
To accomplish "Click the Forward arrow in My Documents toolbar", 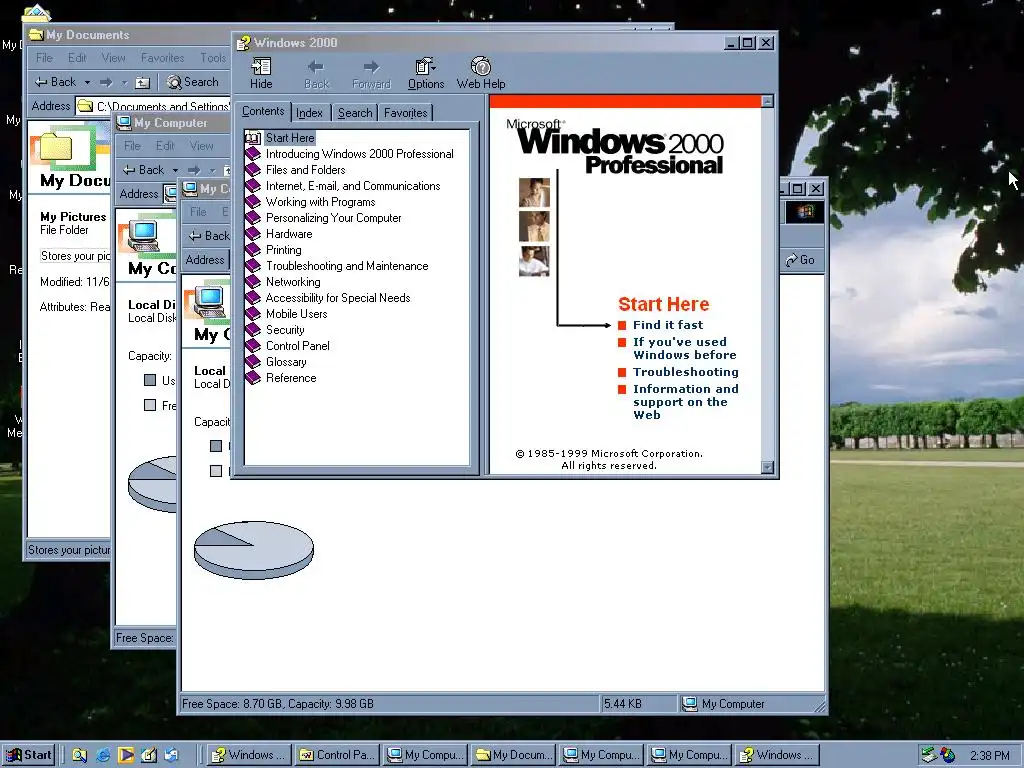I will pyautogui.click(x=106, y=82).
